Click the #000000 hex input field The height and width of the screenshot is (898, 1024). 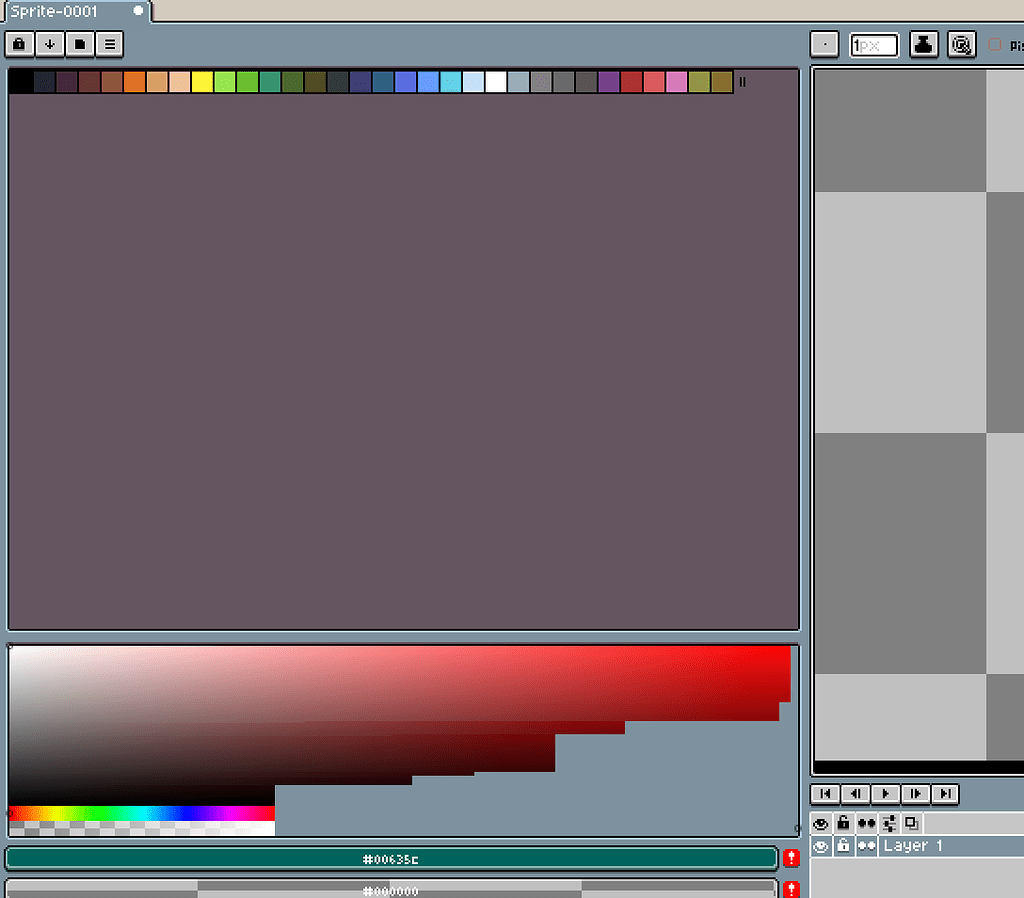coord(390,889)
